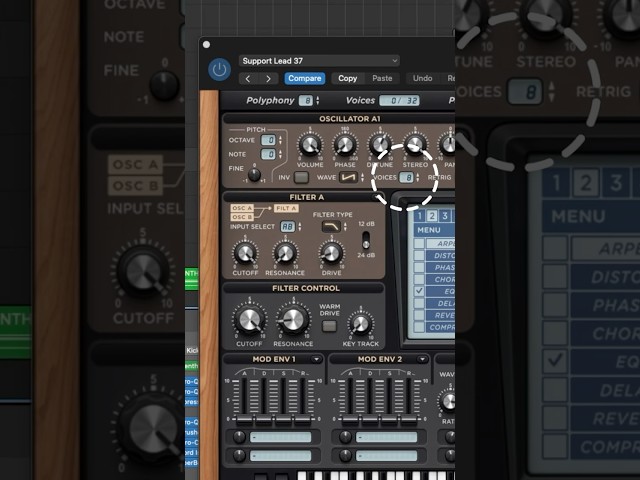The width and height of the screenshot is (640, 480).
Task: Click the lower small knob under Mod Env 1
Action: [x=239, y=455]
